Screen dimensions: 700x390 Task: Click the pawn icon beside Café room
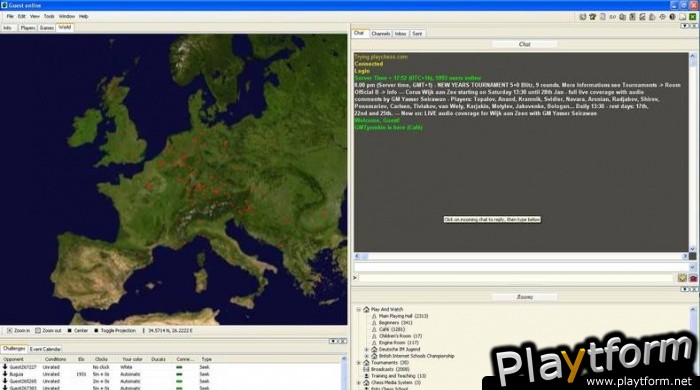coord(374,329)
